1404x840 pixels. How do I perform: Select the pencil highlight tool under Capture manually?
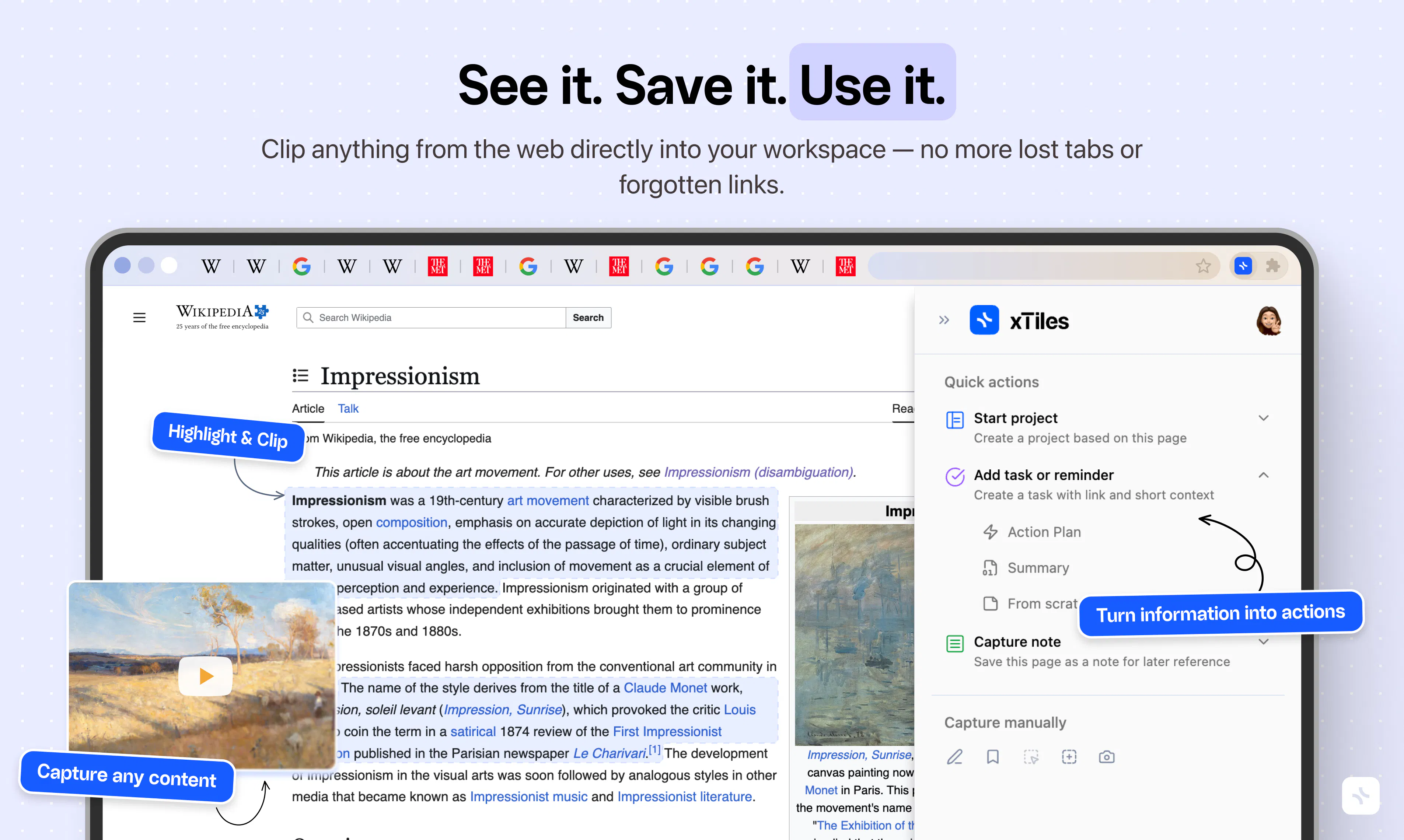[955, 757]
